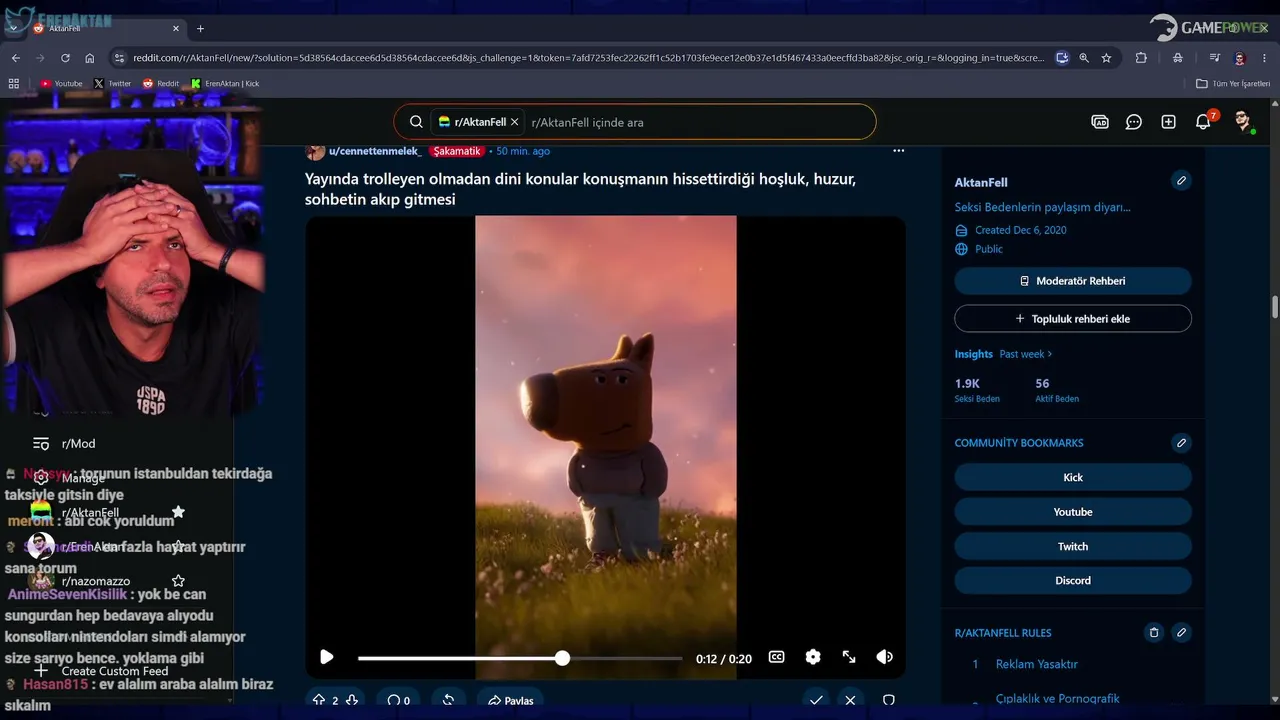Screen dimensions: 1280x720
Task: Open the post's three-dot options menu
Action: (898, 151)
